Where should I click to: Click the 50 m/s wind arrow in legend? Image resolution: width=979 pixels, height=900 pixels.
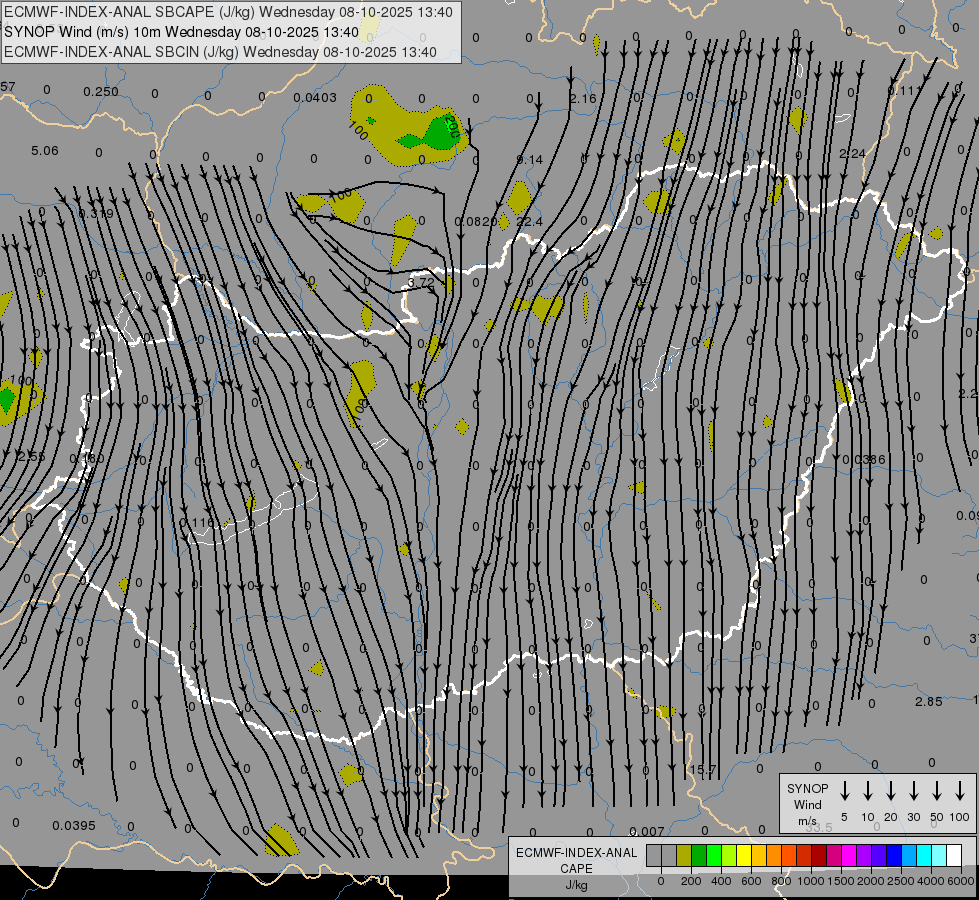pos(937,791)
